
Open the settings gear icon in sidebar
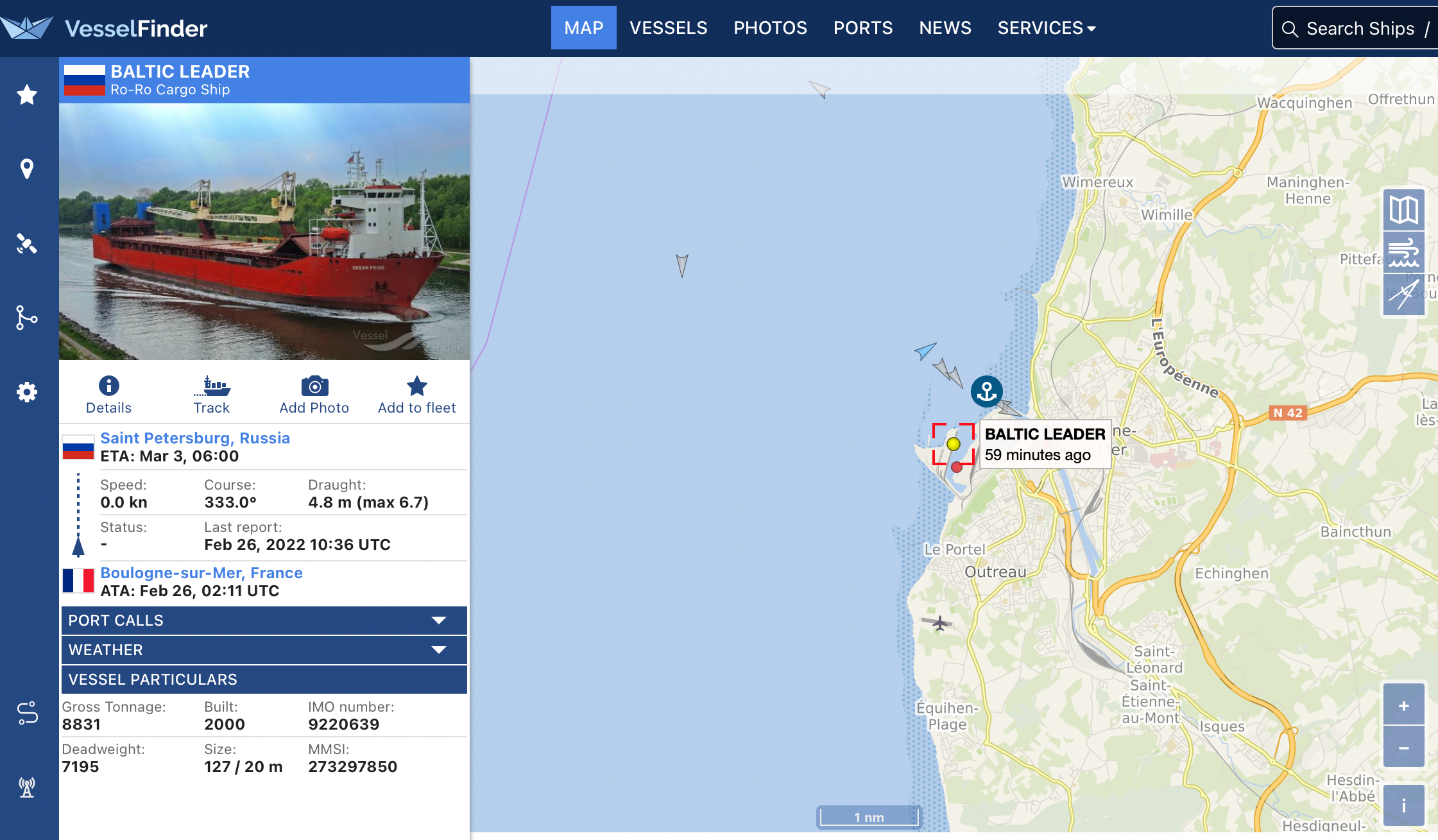pos(26,390)
